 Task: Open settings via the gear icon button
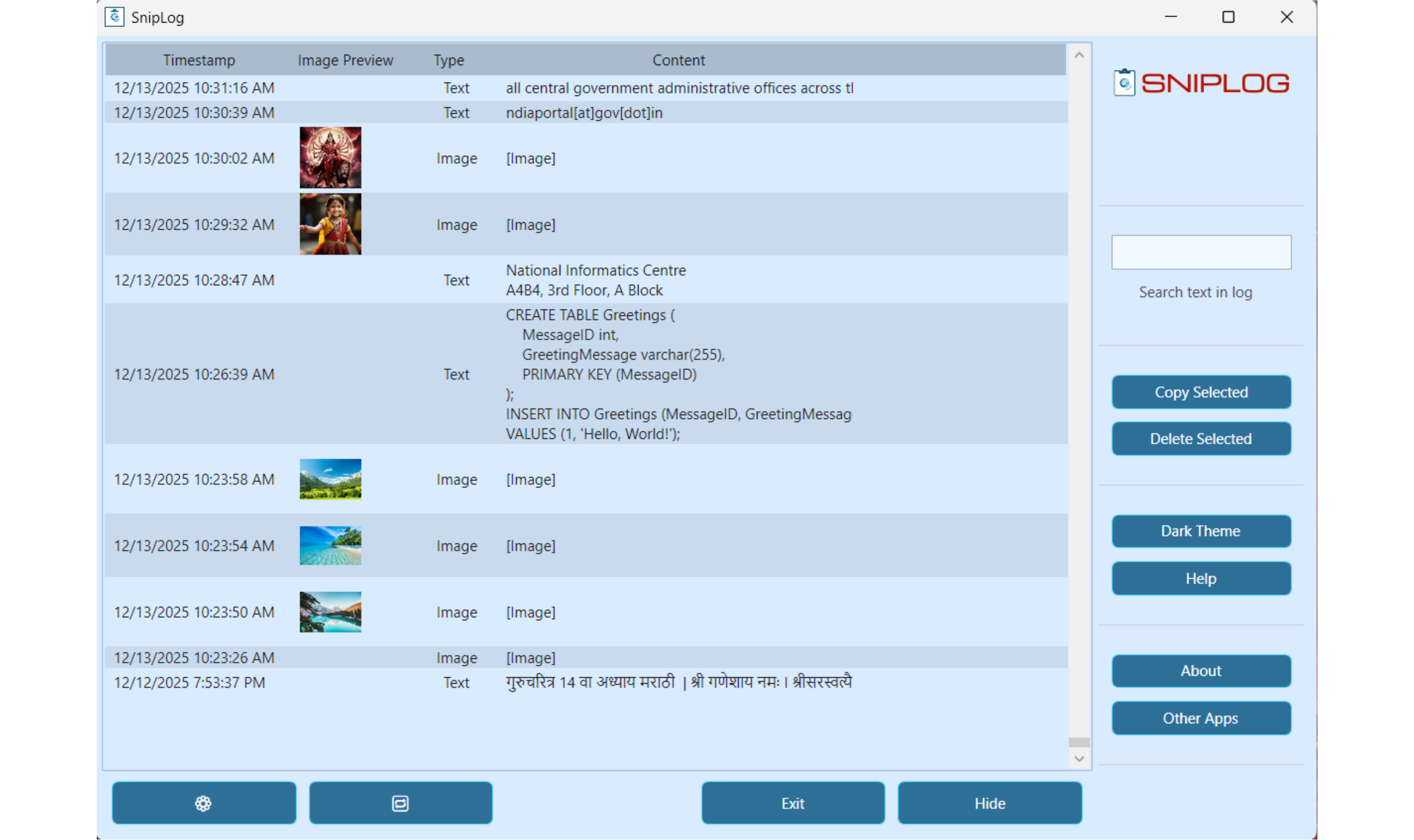tap(204, 803)
